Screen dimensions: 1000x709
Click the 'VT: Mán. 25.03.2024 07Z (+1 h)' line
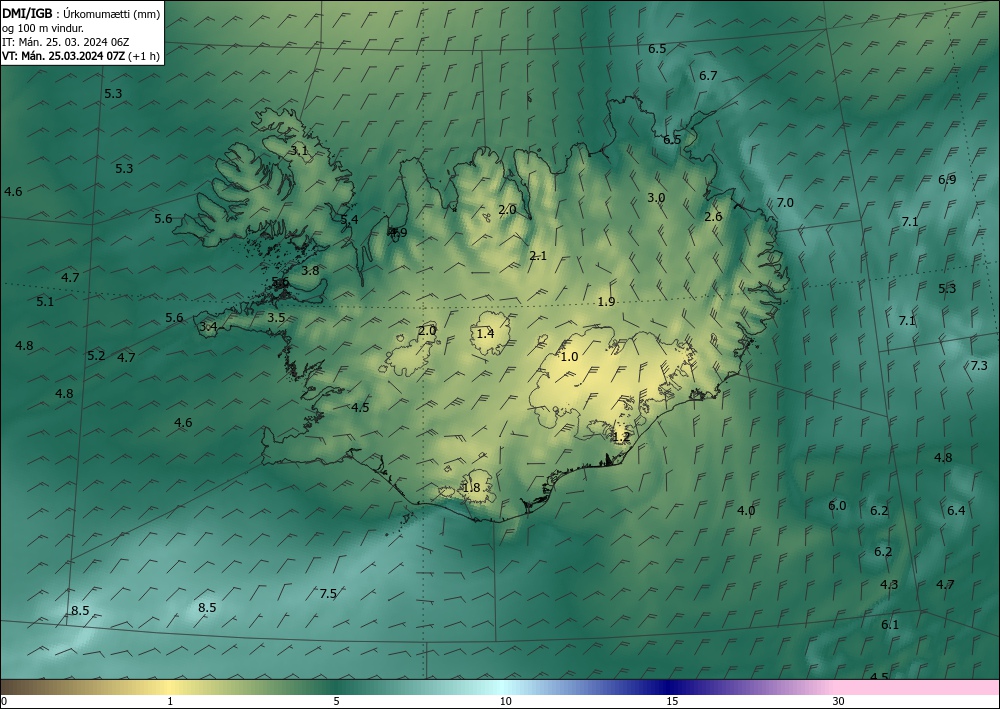coord(80,56)
